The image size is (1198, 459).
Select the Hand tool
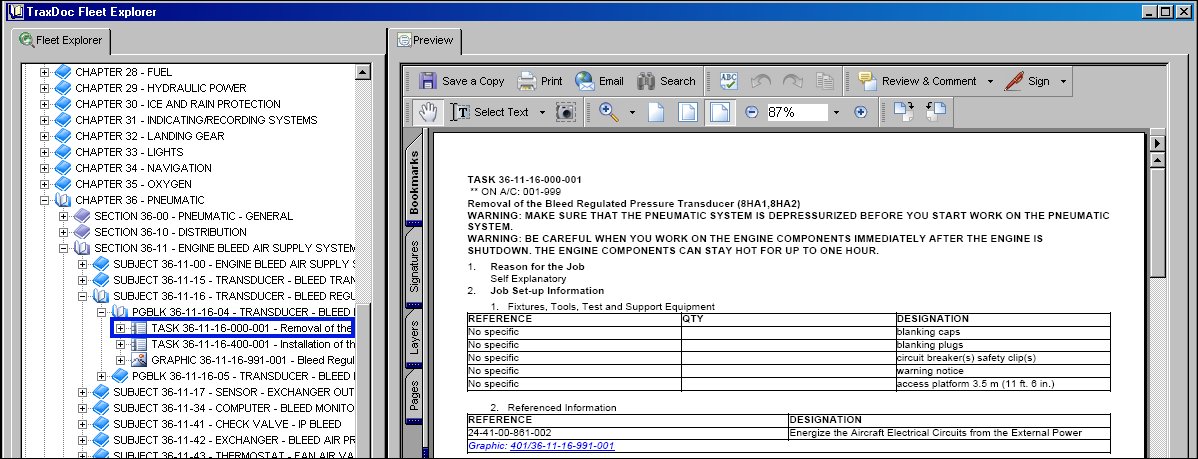428,112
